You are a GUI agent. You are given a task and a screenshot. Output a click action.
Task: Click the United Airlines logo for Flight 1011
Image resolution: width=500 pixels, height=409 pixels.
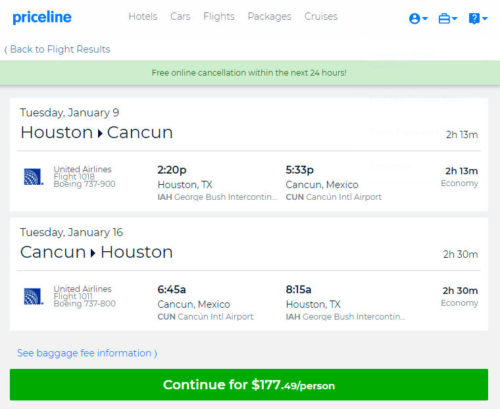pyautogui.click(x=34, y=296)
